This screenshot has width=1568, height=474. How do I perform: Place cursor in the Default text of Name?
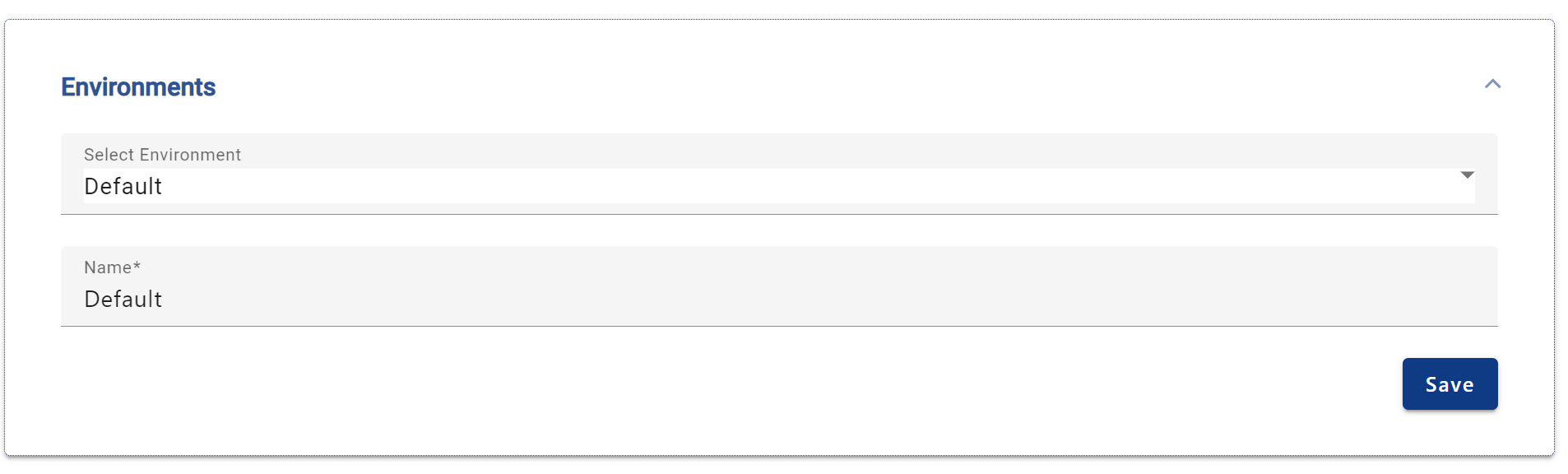tap(123, 300)
